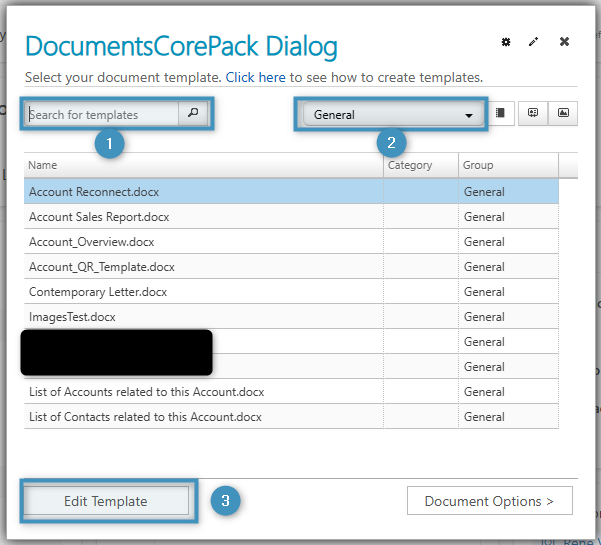This screenshot has width=601, height=545.
Task: Open the "Click here" templates link
Action: (x=255, y=77)
